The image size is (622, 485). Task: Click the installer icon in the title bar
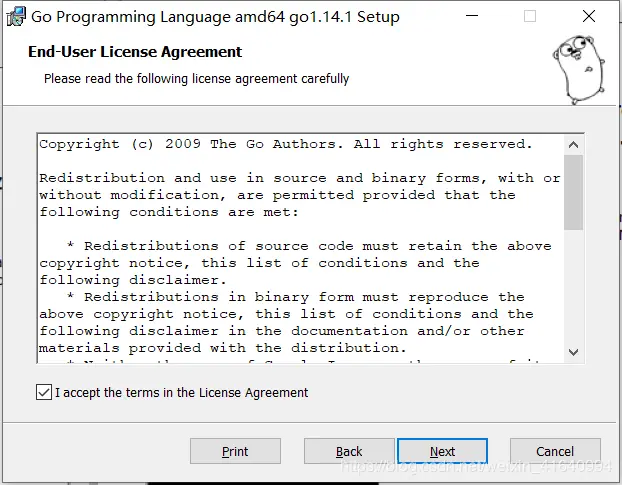[x=16, y=17]
